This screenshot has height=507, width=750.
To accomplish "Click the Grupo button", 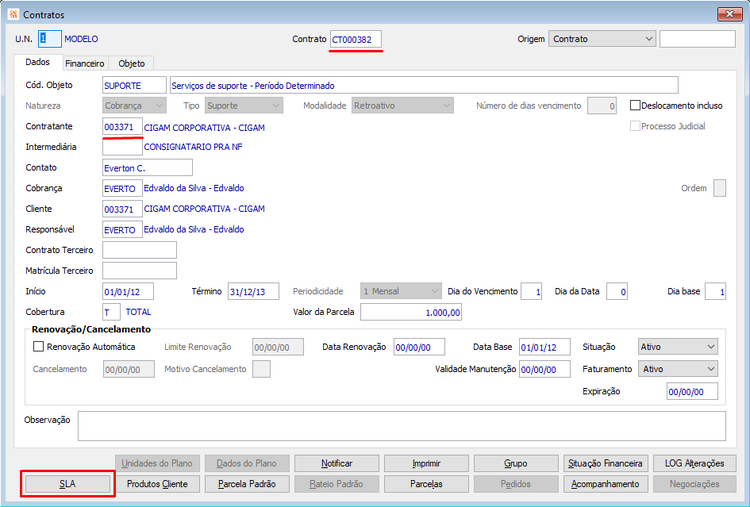I will [x=516, y=463].
